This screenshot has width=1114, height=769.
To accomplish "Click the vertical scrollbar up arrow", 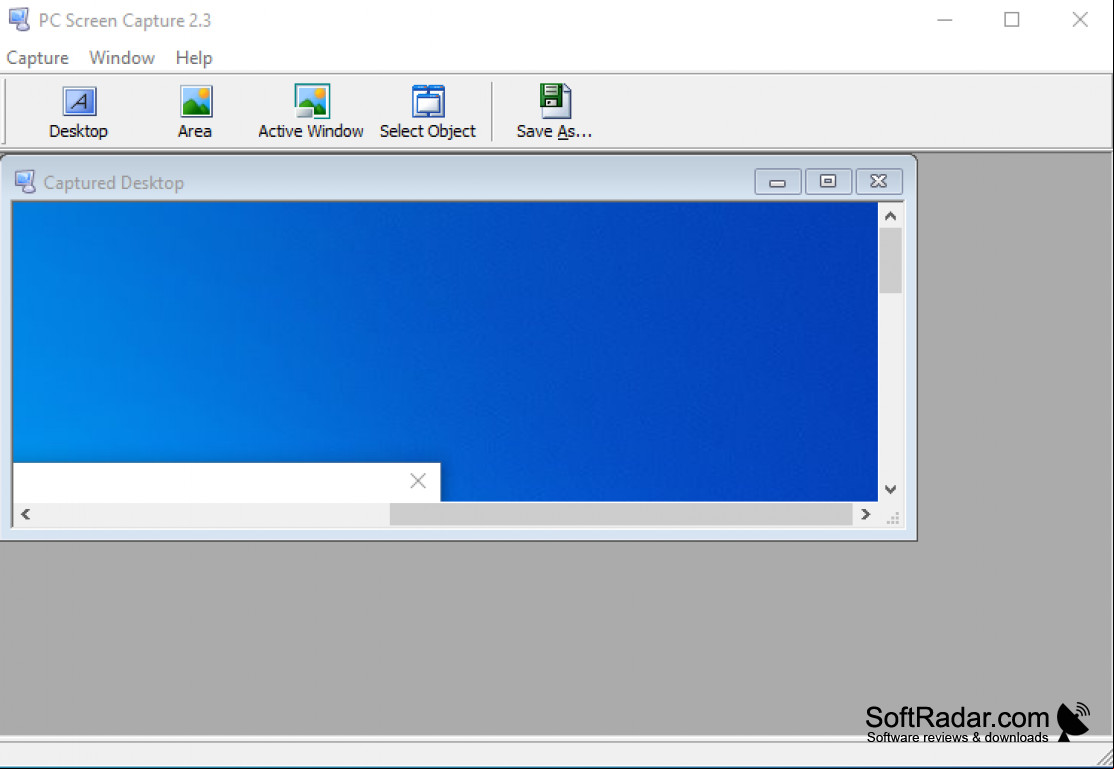I will click(890, 215).
